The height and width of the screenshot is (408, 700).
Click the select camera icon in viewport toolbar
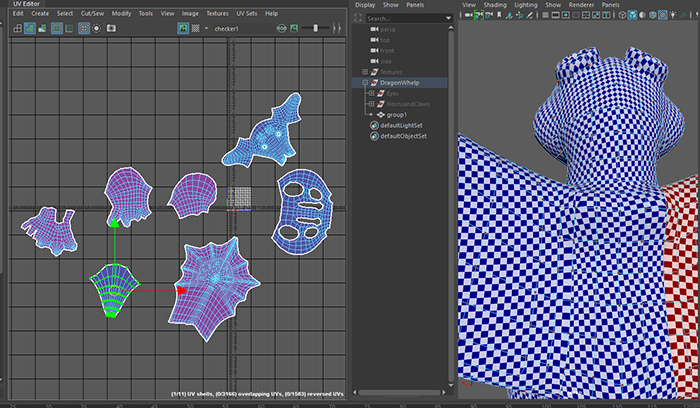tap(466, 15)
